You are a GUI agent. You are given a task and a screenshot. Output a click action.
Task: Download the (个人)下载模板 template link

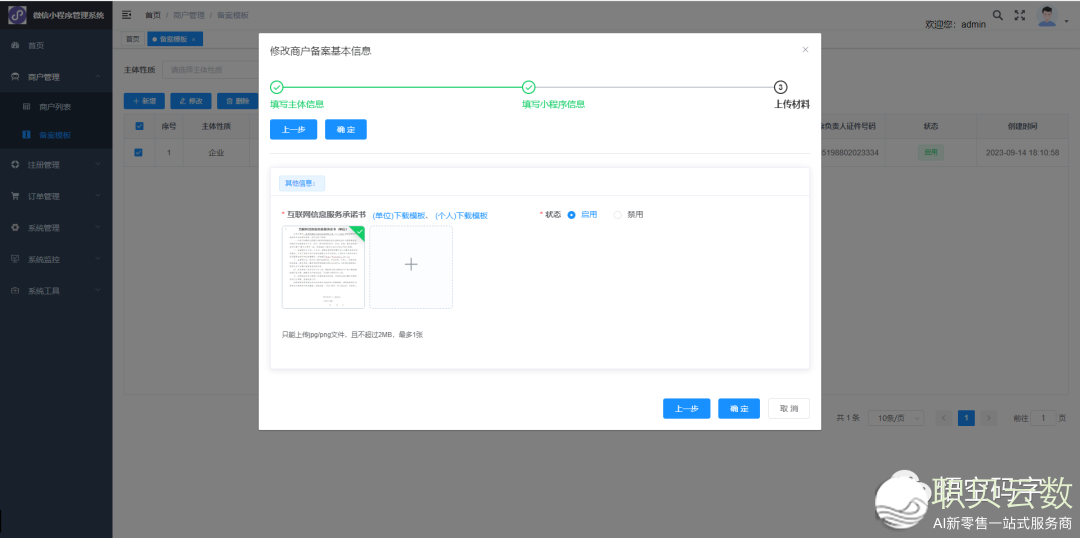tap(461, 216)
